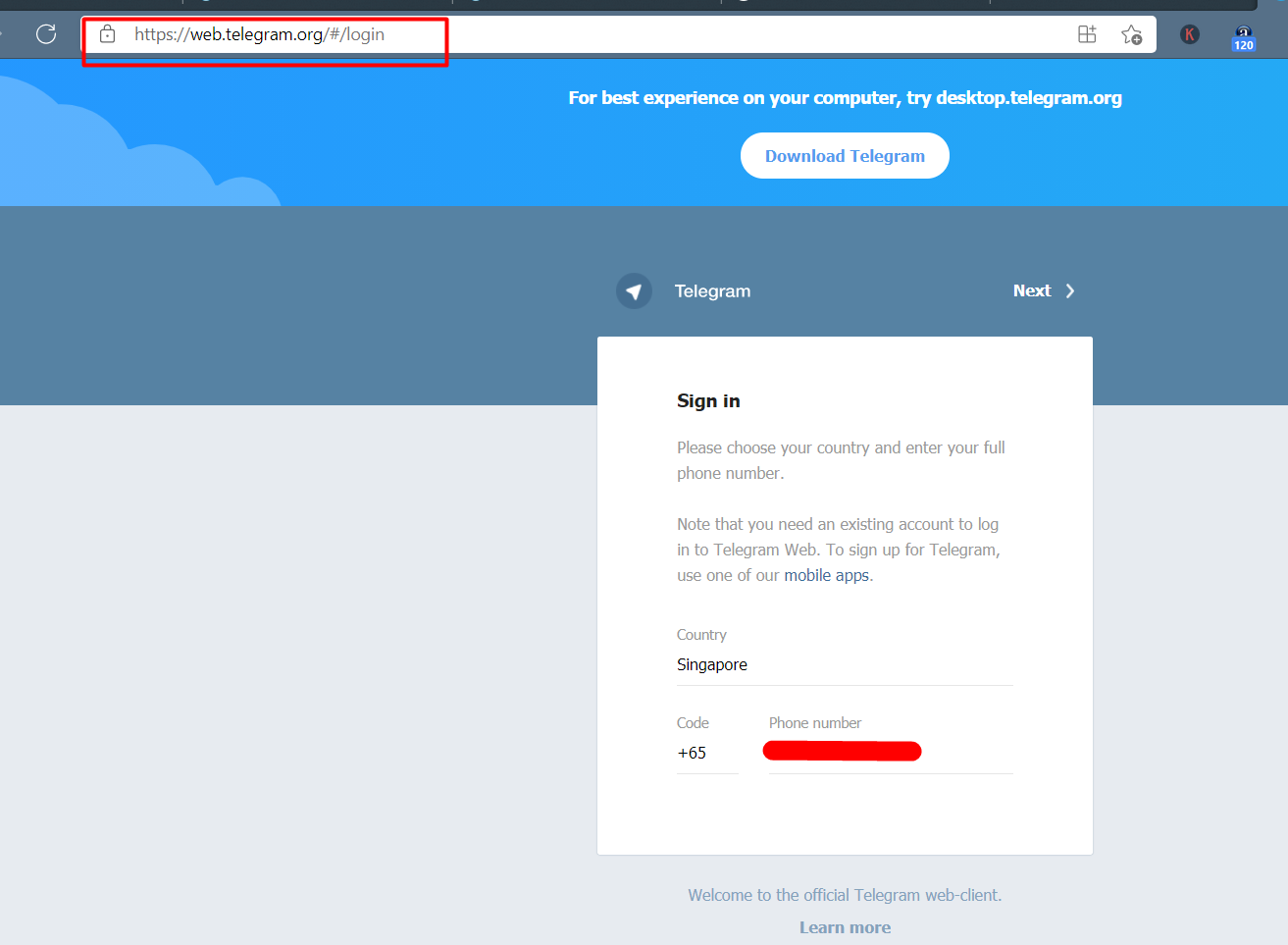Click the Code field label
1288x945 pixels.
click(x=693, y=723)
